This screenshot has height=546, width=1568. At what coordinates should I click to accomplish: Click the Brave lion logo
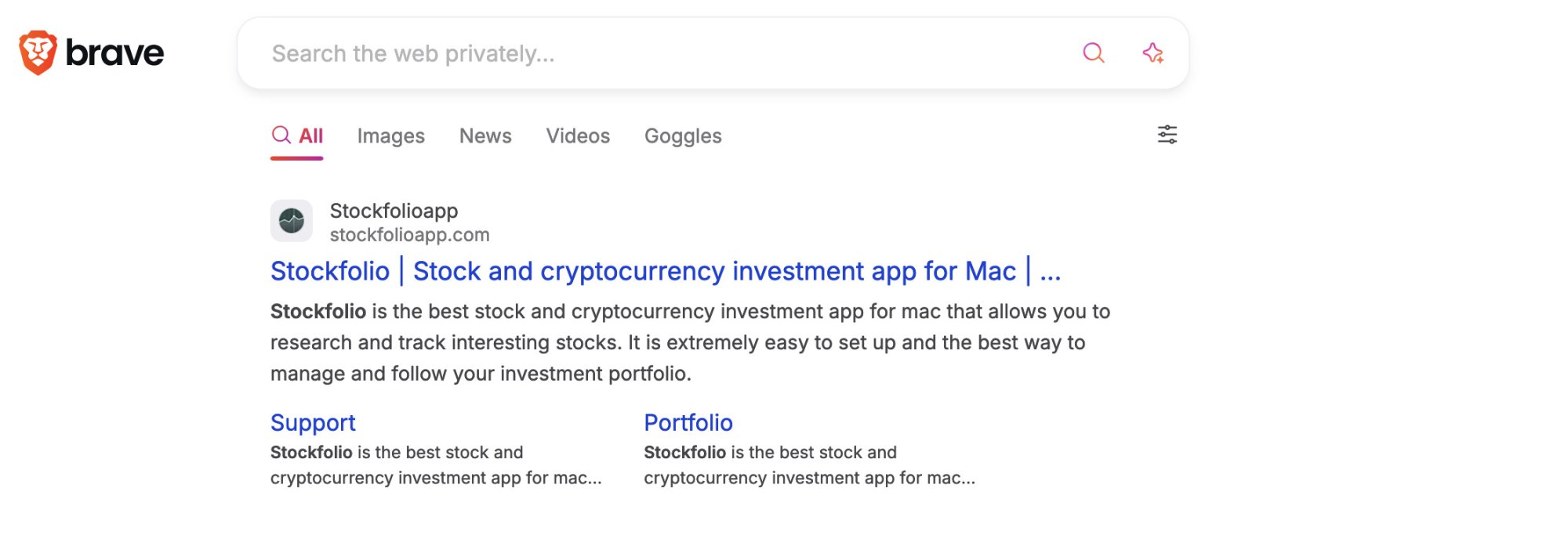pos(38,53)
